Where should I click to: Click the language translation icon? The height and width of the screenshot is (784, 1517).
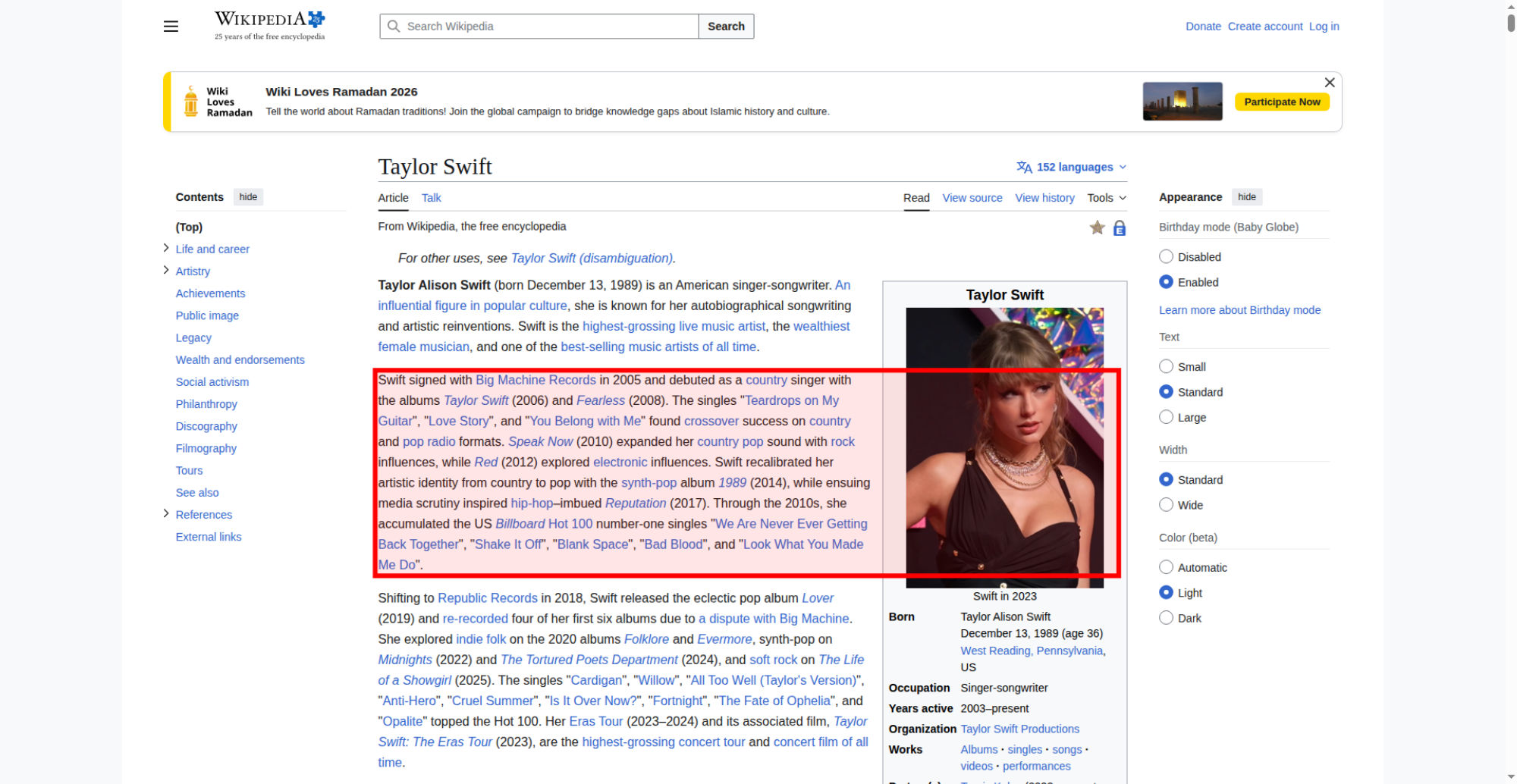tap(1024, 167)
